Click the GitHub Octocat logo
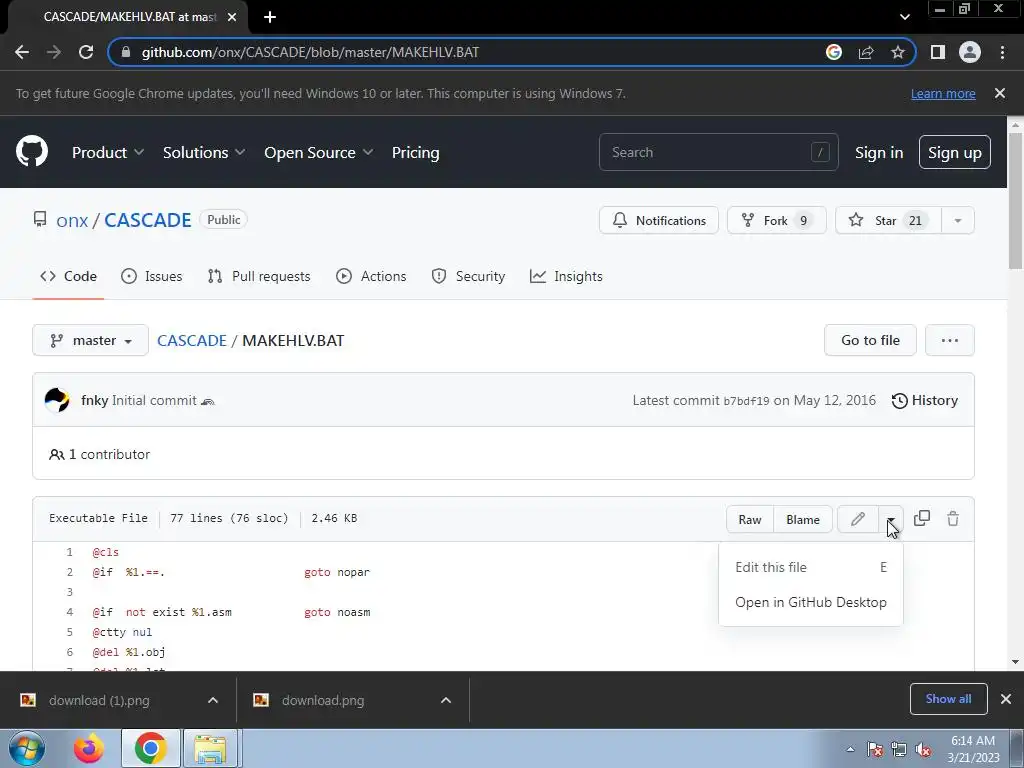The height and width of the screenshot is (768, 1024). tap(31, 152)
